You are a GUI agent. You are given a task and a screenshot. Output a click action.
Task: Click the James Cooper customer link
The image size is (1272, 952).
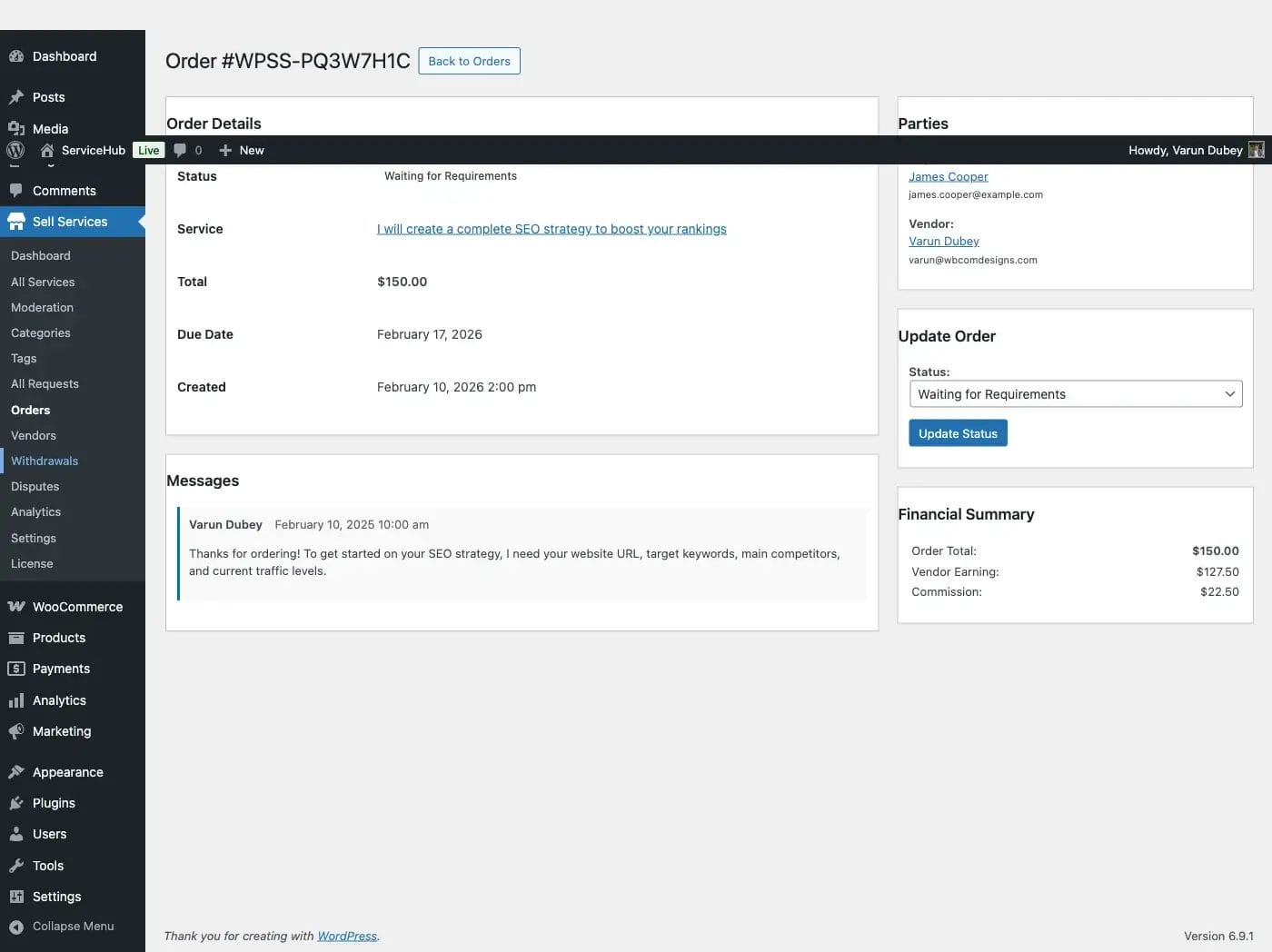click(948, 175)
